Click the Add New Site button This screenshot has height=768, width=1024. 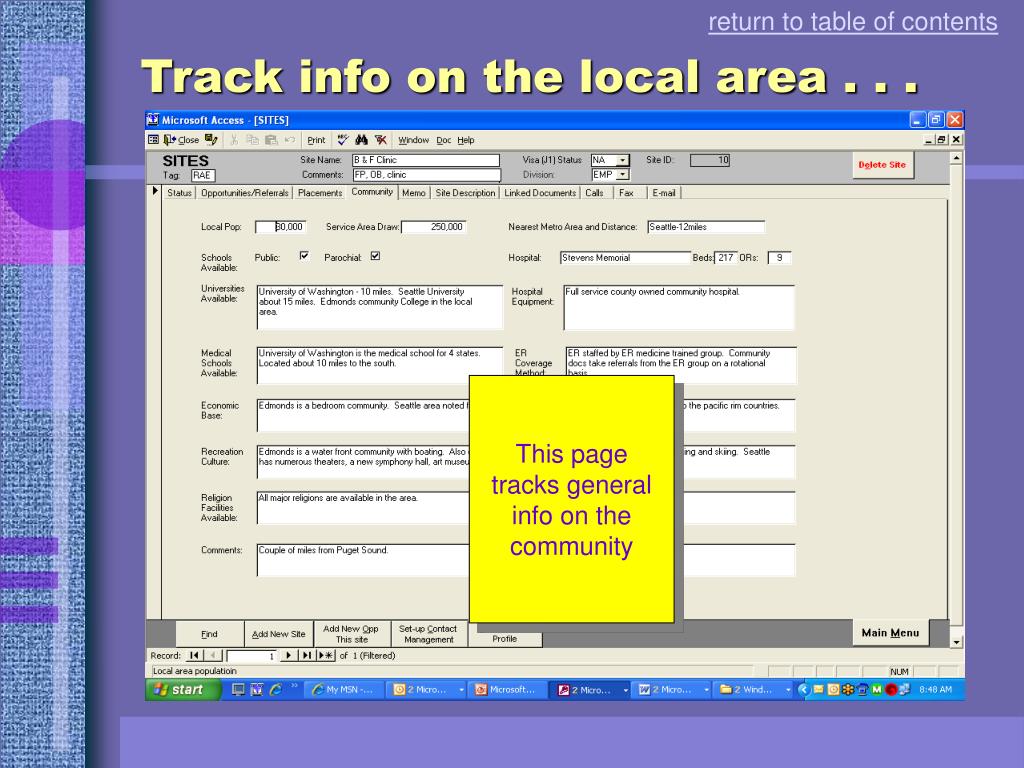tap(278, 633)
